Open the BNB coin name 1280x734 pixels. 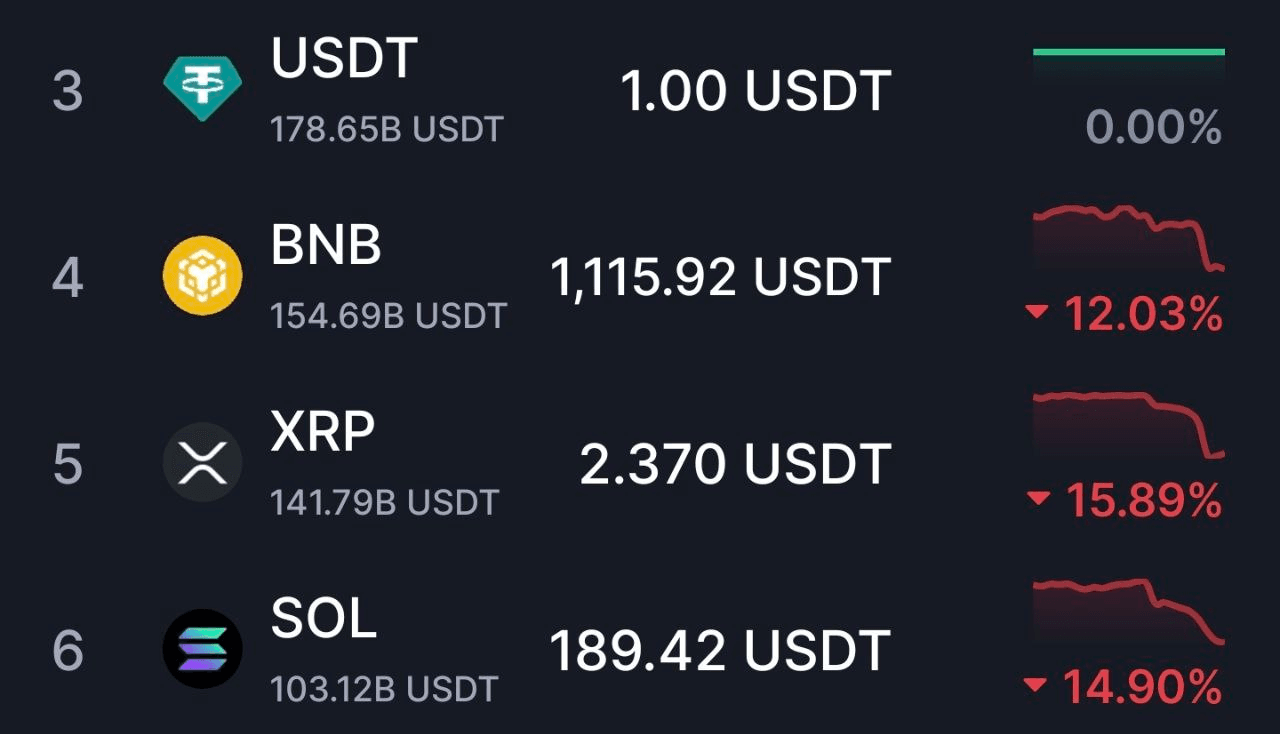point(326,244)
